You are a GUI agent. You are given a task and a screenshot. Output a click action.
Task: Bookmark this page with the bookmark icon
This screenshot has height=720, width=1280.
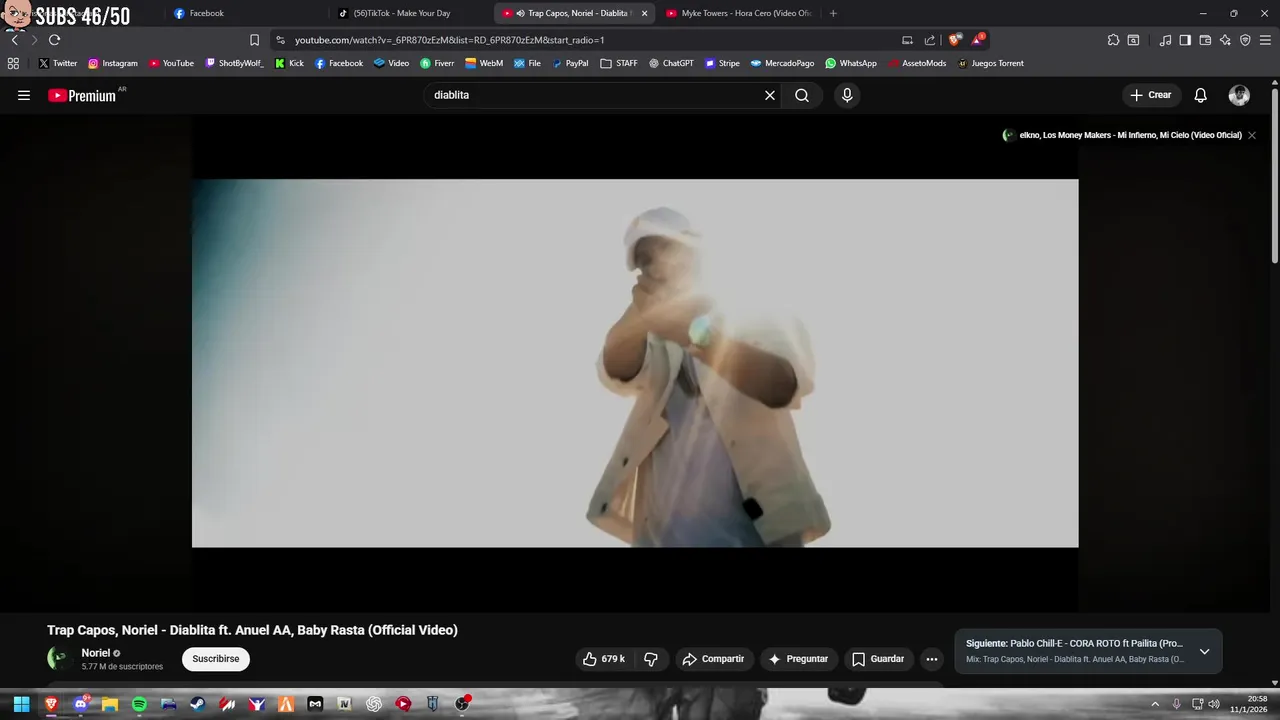(x=254, y=40)
